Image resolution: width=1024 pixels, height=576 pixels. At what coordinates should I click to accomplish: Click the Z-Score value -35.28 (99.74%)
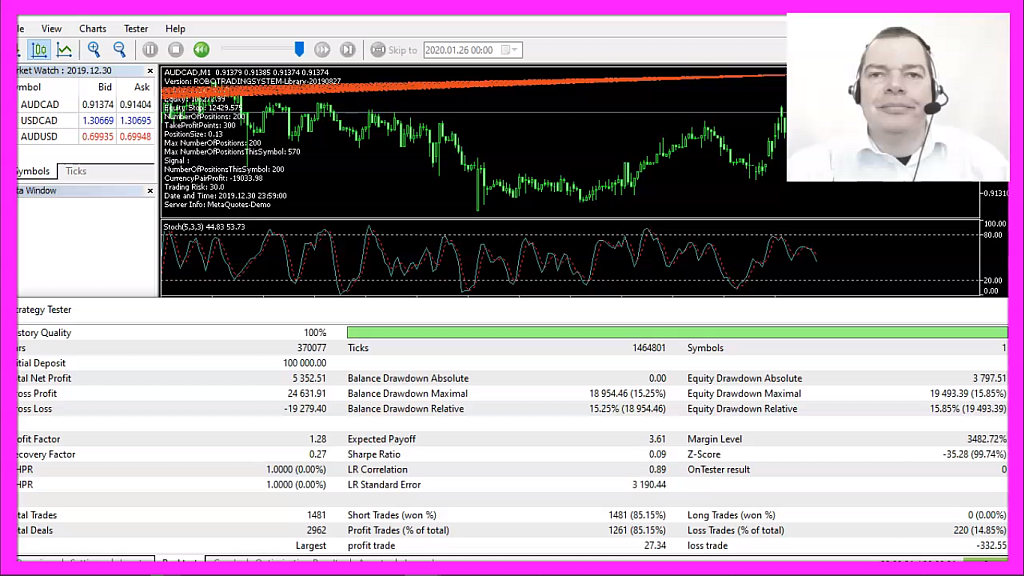point(974,454)
